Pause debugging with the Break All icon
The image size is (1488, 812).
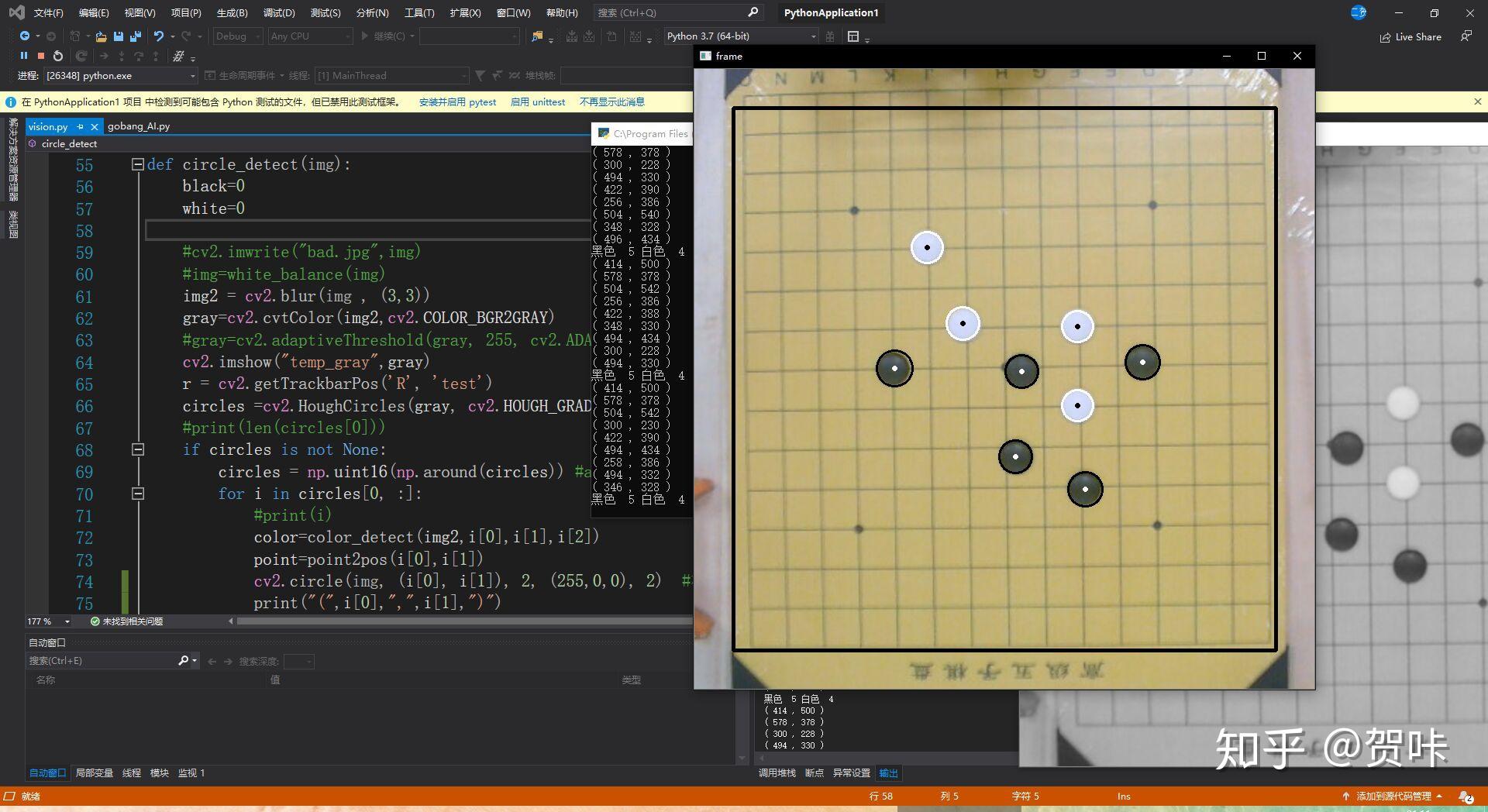coord(23,56)
